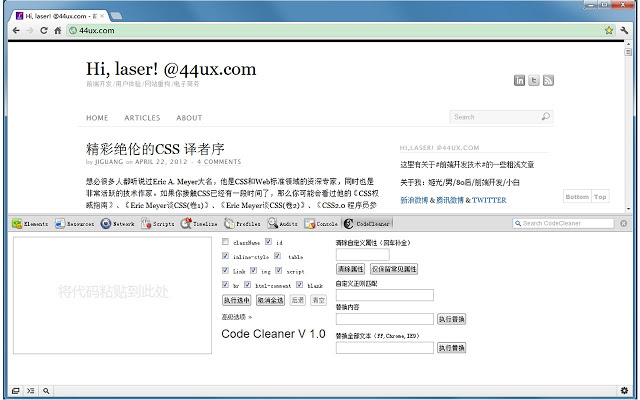Switch to the Resources panel
Screen dimensions: 640x400
point(75,224)
